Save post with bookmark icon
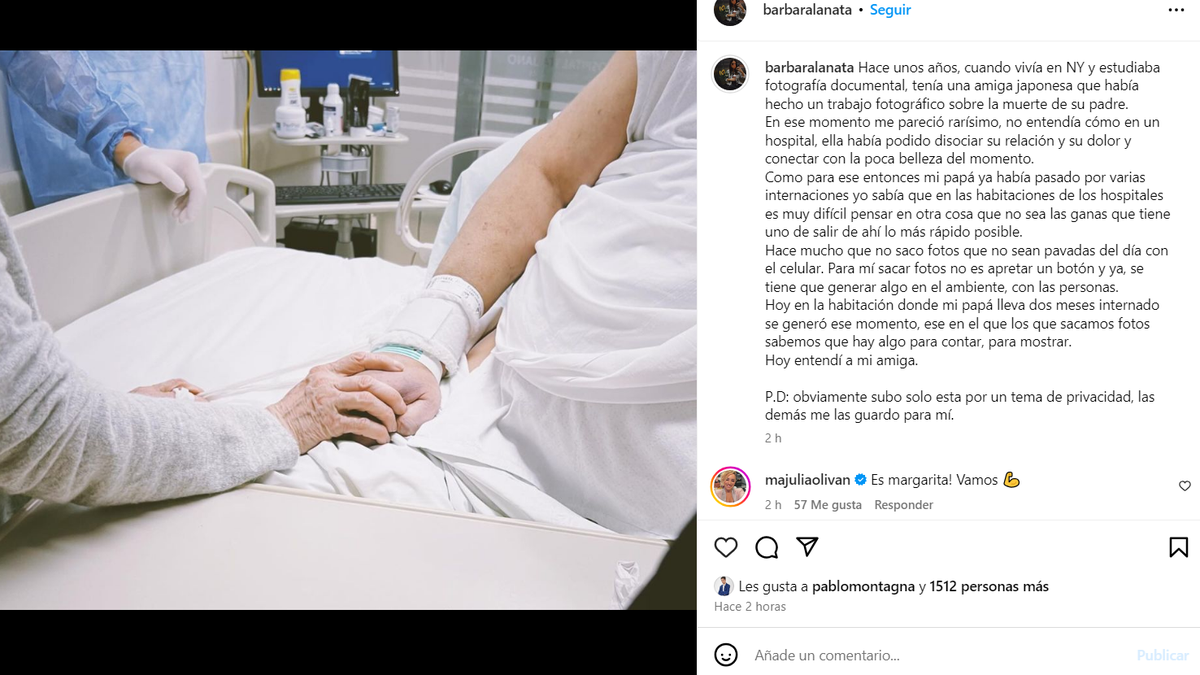The width and height of the screenshot is (1200, 675). point(1178,547)
